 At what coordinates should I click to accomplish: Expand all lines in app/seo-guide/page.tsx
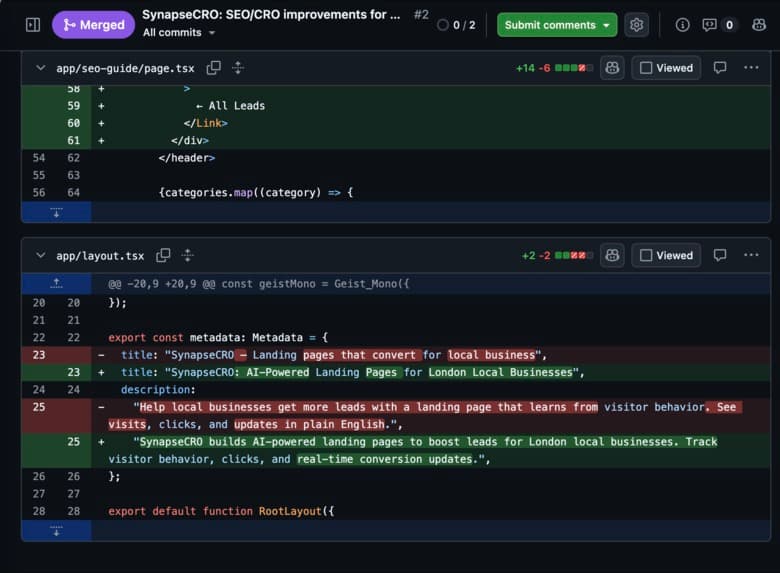pyautogui.click(x=238, y=68)
